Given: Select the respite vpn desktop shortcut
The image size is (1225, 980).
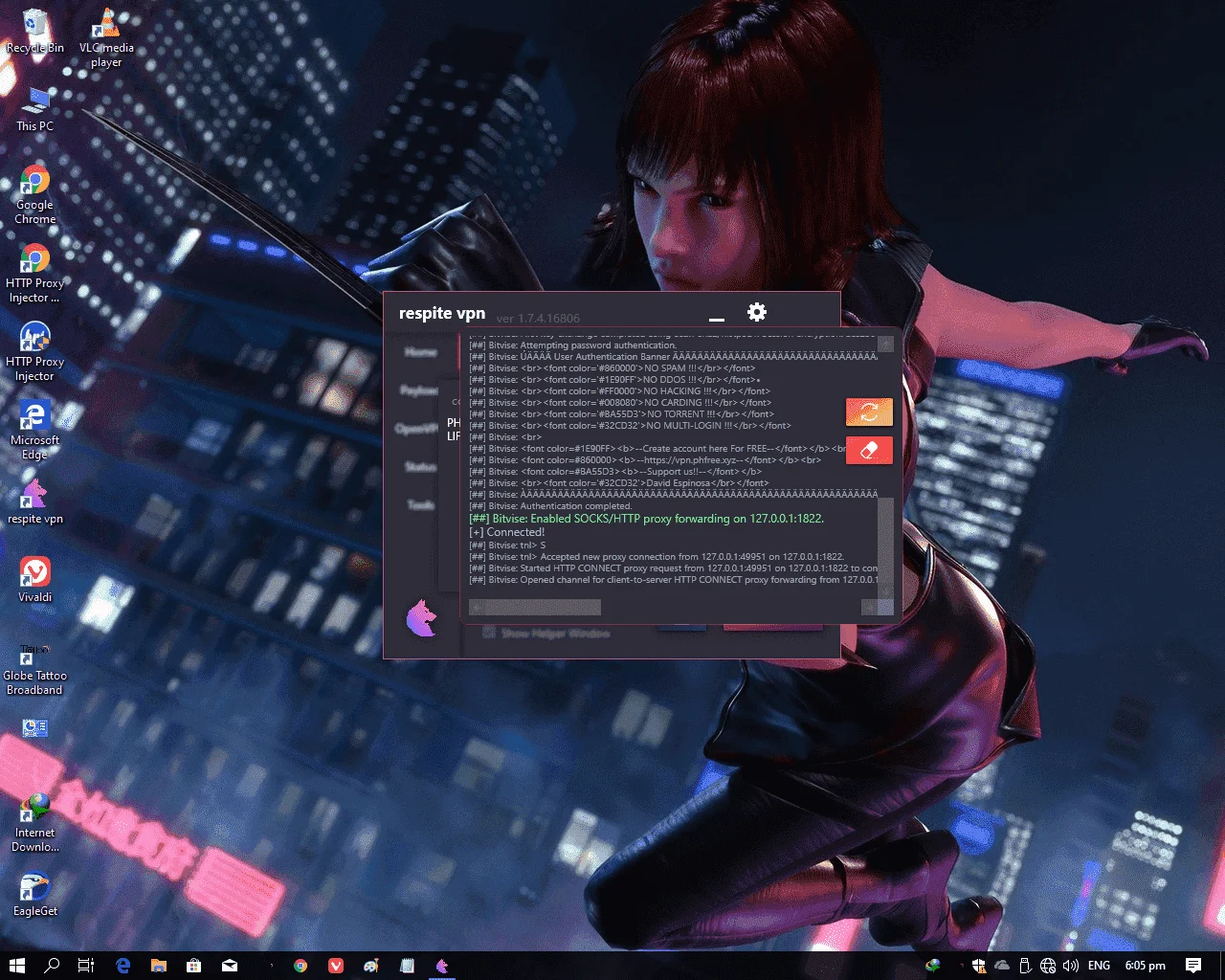Looking at the screenshot, I should pos(35,502).
